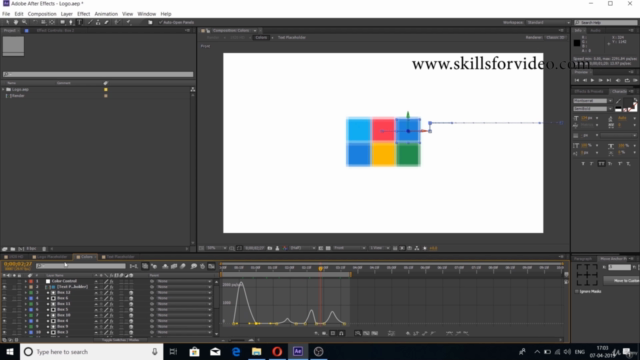Click fit graph to view icon
This screenshot has height=360, width=640.
point(375,333)
